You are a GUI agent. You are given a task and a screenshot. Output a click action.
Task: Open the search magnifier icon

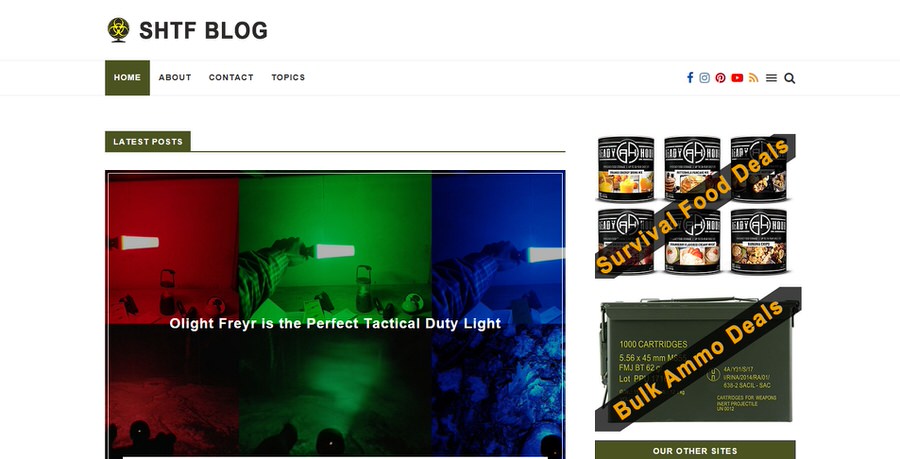[790, 78]
